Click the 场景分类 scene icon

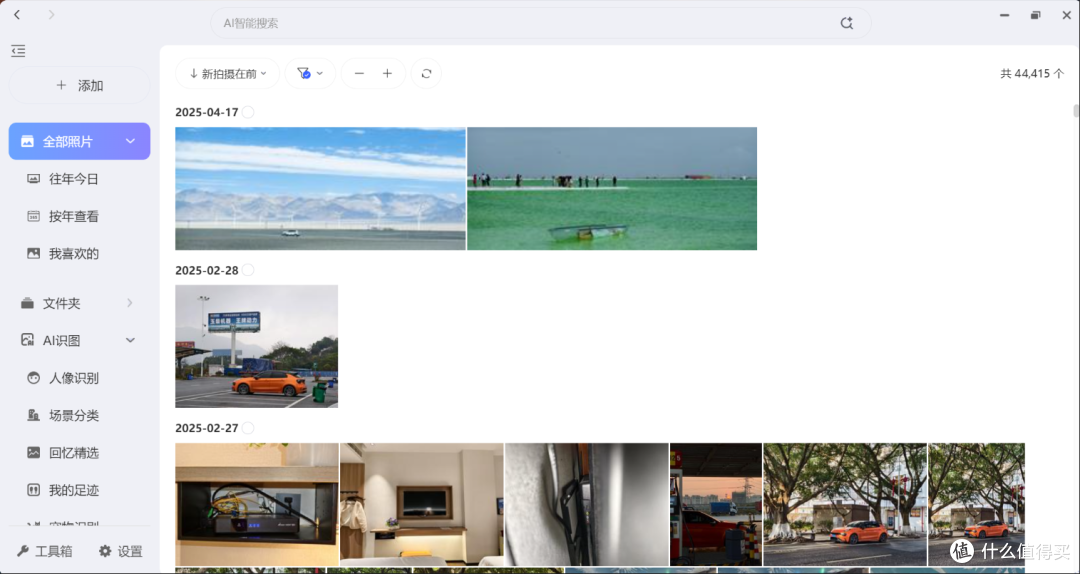[33, 416]
